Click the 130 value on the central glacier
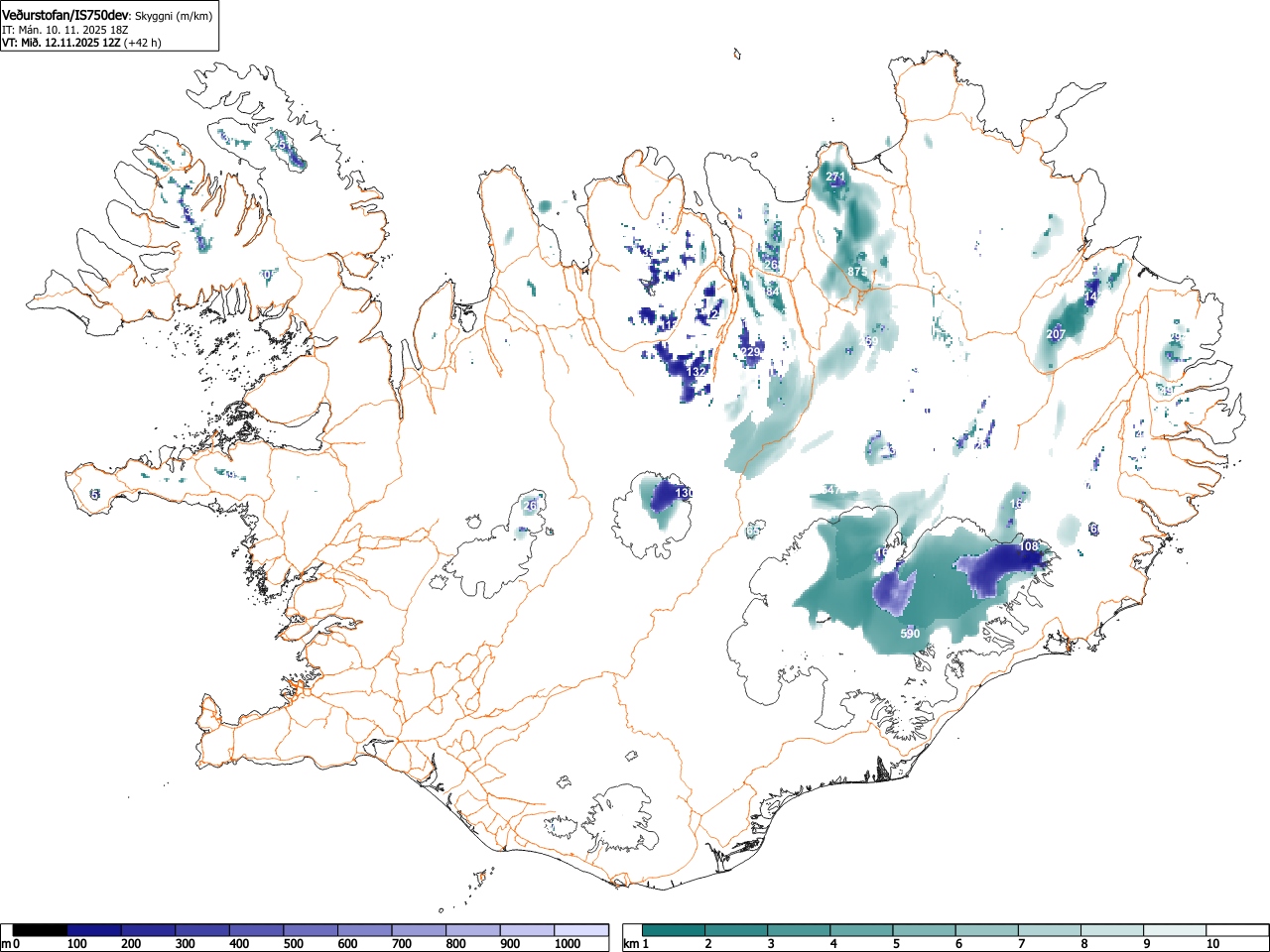Viewport: 1270px width, 952px height. (x=685, y=493)
